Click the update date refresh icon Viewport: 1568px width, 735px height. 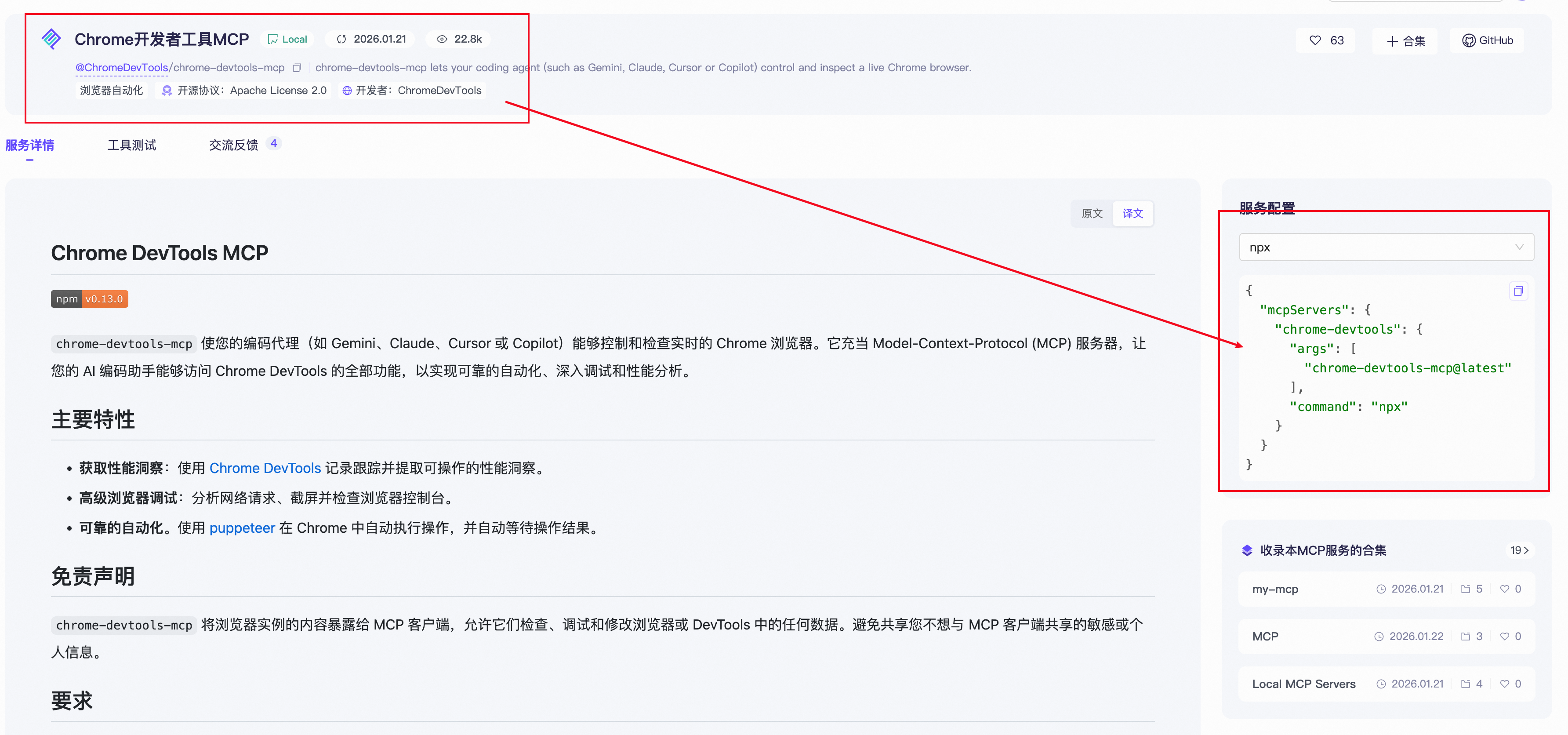341,39
